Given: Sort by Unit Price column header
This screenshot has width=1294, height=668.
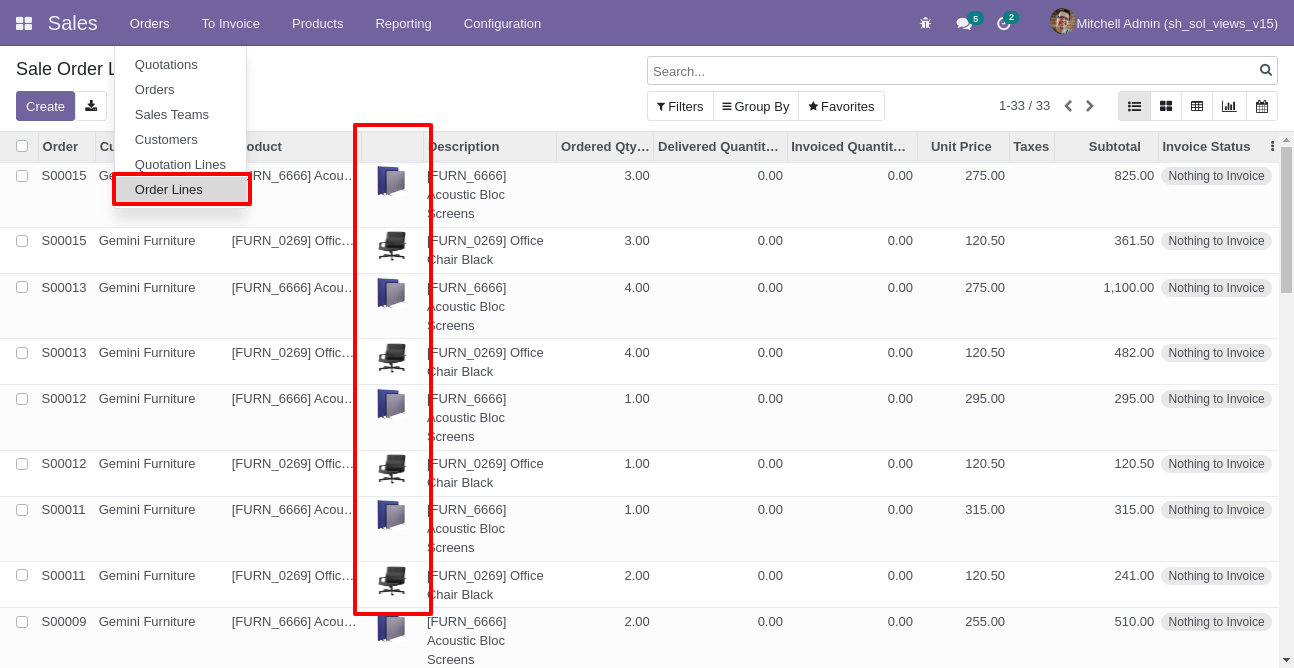Looking at the screenshot, I should coord(962,146).
